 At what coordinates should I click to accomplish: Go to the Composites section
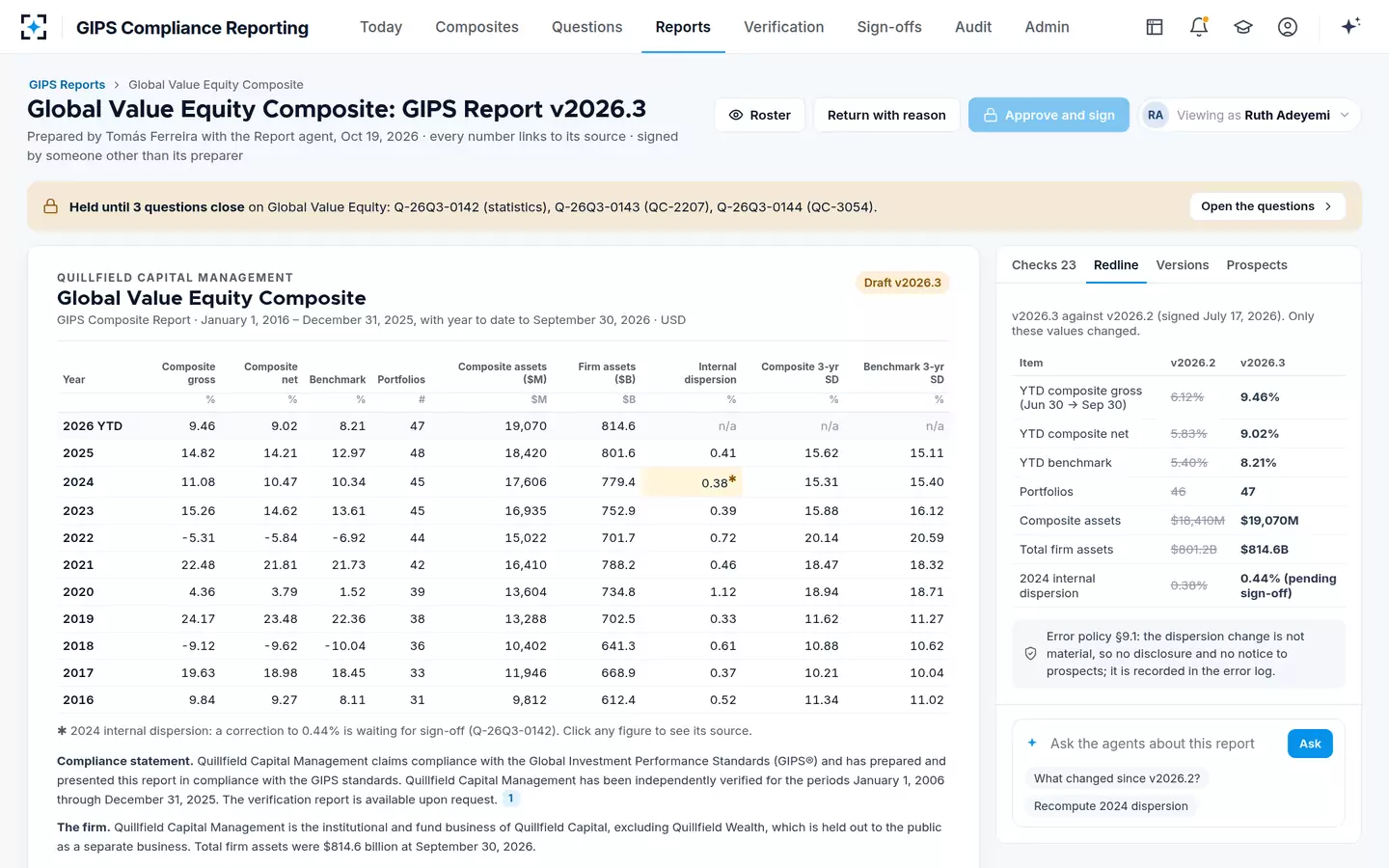click(477, 27)
